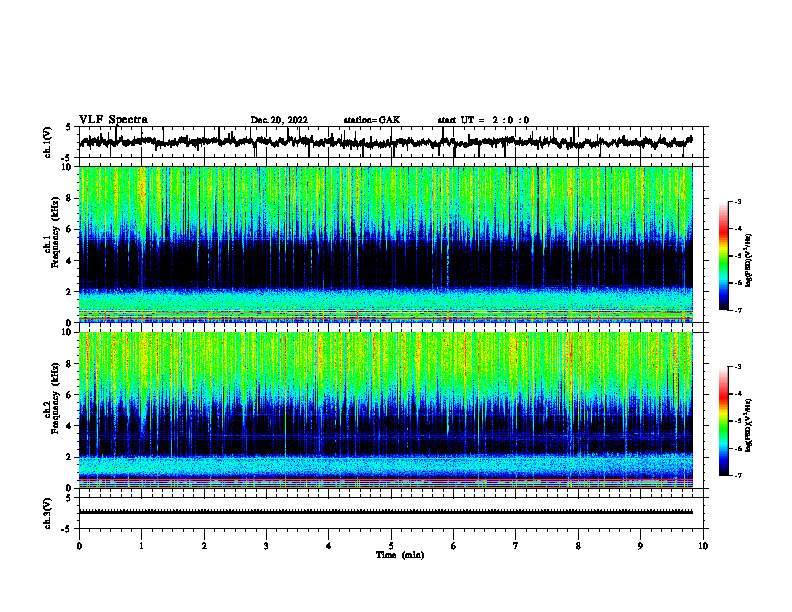Click the ch.1 colorbar PSD label
Screen dimensions: 792x612
[x=749, y=260]
